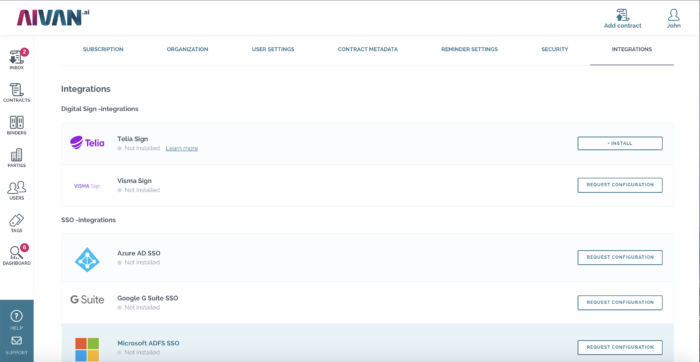Screen dimensions: 700x362
Task: Select the Parties sidebar icon
Action: (17, 158)
